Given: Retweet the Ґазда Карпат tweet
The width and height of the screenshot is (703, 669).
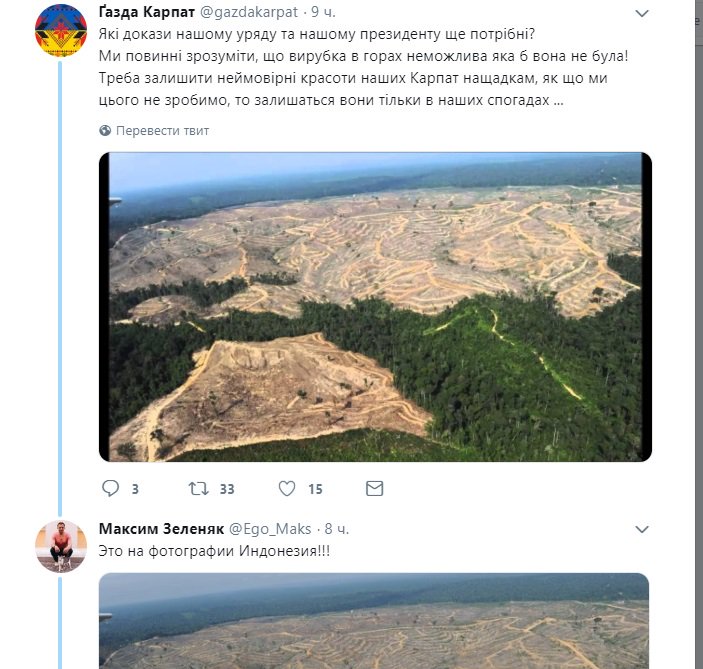Looking at the screenshot, I should point(198,489).
